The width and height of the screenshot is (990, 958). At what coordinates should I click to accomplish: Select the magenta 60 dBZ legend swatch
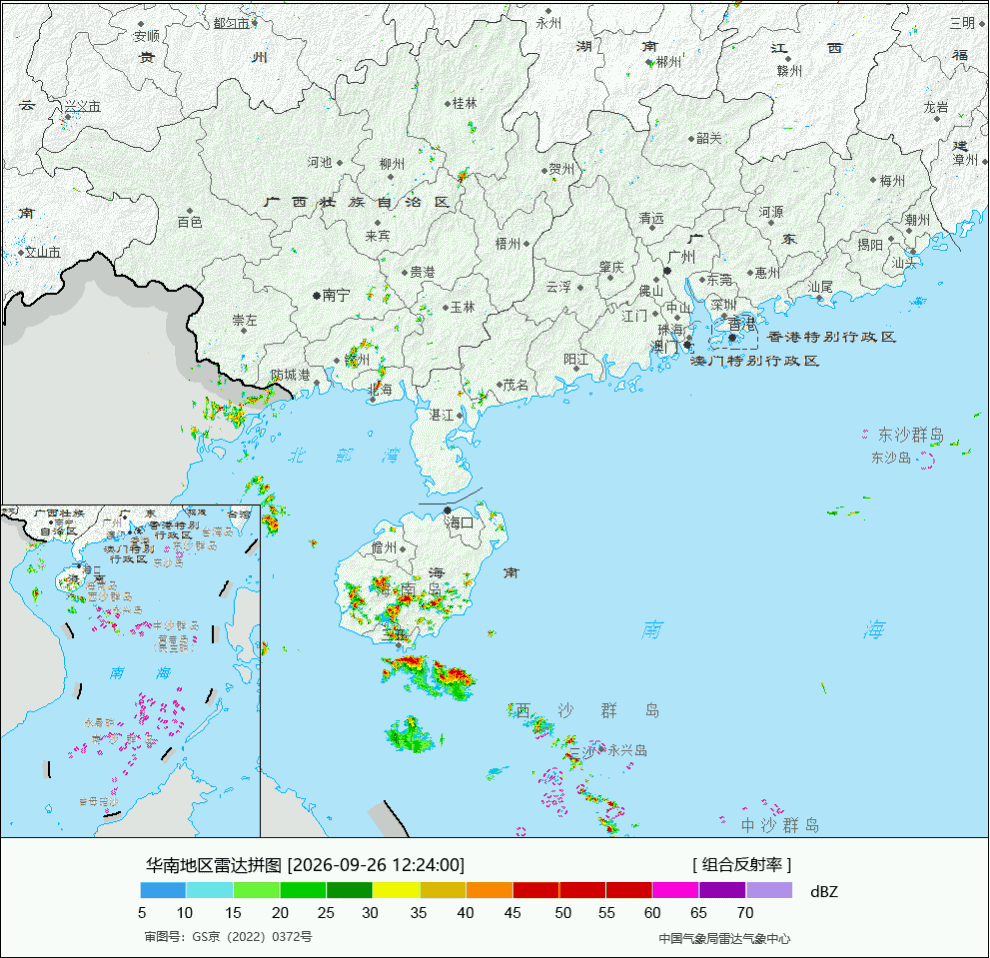pos(676,890)
